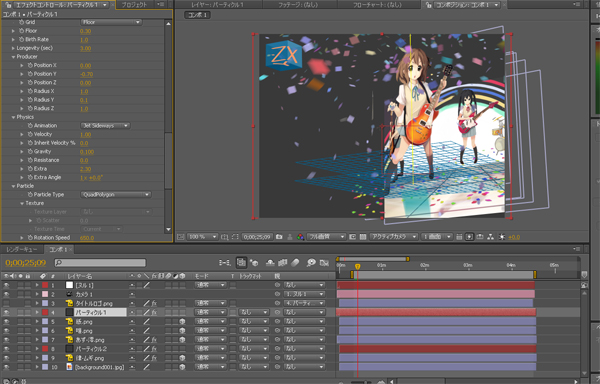Open the comp flowchart from viewer bar
The width and height of the screenshot is (600, 384).
[x=491, y=237]
